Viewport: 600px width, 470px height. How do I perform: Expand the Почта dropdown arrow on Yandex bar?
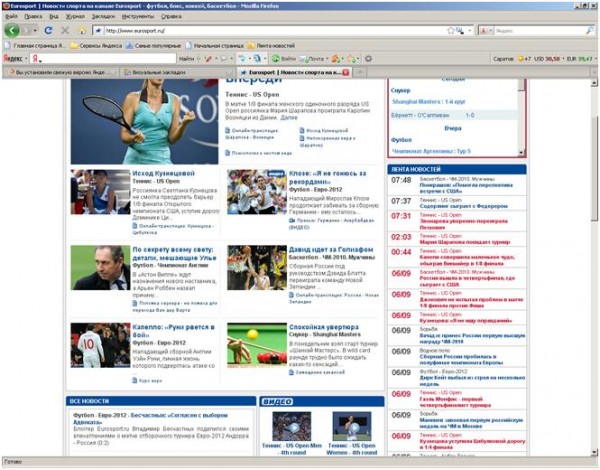[327, 59]
